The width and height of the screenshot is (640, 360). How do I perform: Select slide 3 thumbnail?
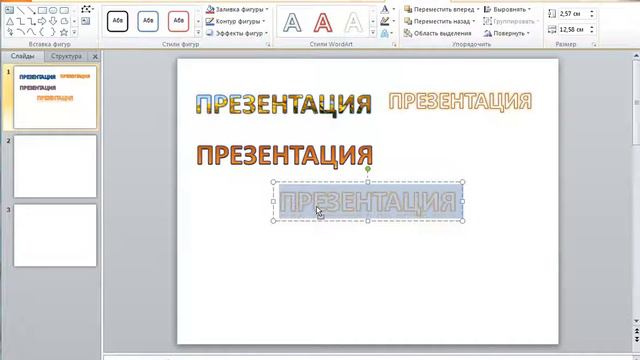(55, 236)
